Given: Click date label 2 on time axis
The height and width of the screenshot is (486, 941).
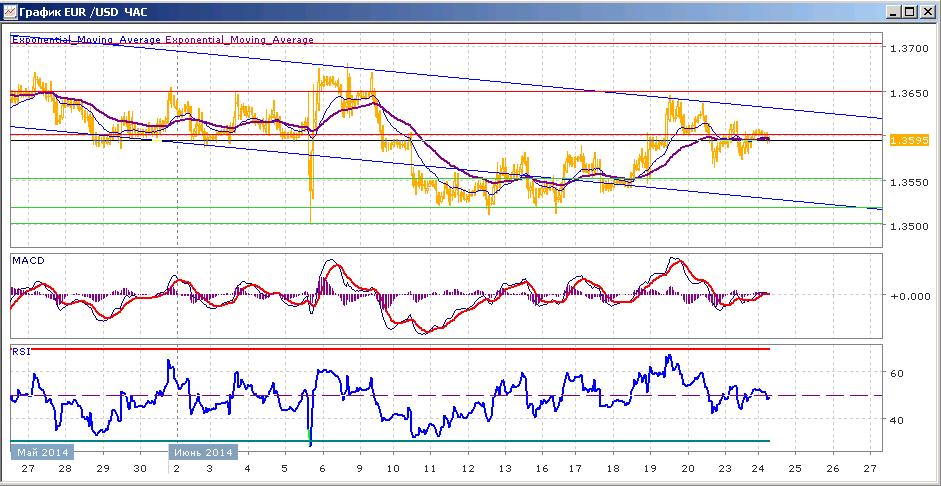Looking at the screenshot, I should click(x=176, y=469).
